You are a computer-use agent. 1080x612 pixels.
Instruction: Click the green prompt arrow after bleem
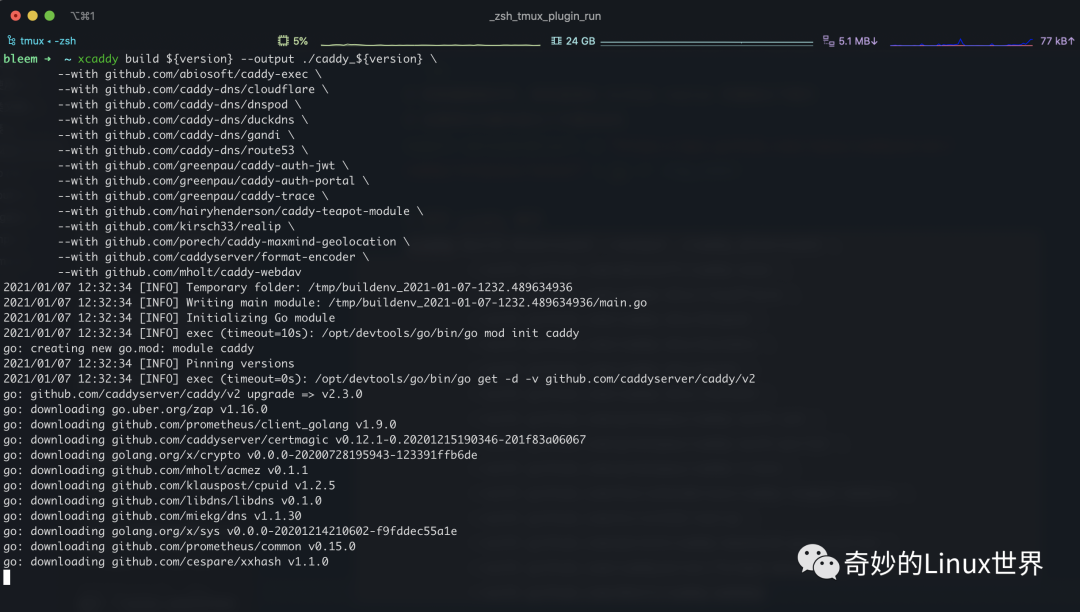(x=46, y=58)
